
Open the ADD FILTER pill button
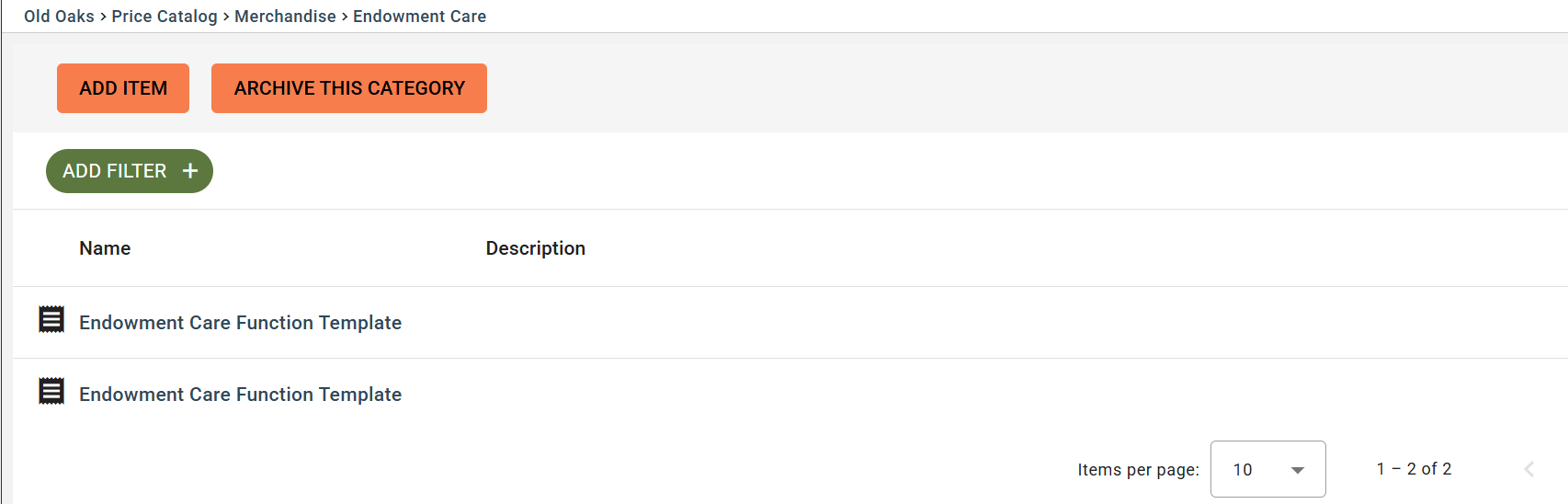(130, 171)
